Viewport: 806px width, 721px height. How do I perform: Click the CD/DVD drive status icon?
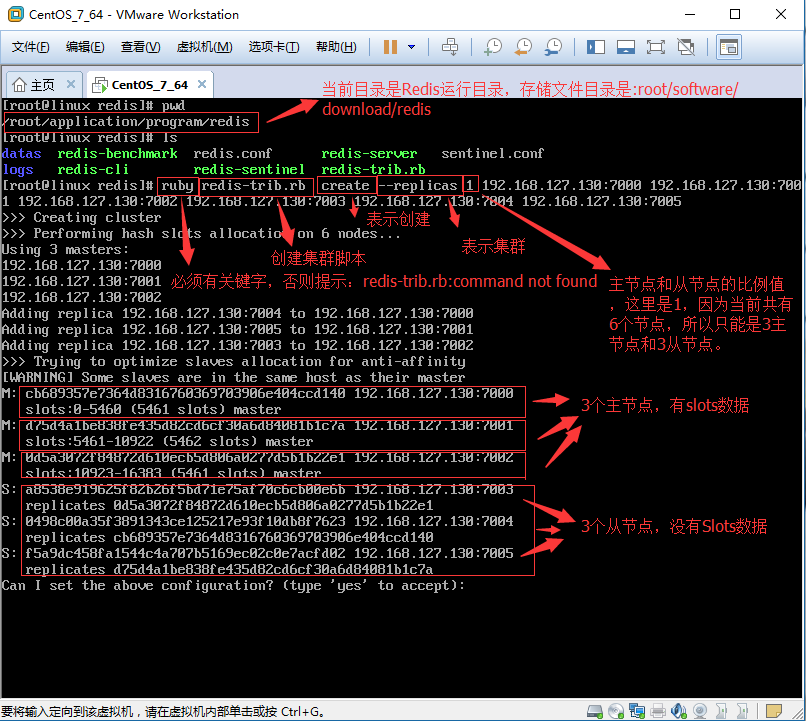(x=616, y=711)
